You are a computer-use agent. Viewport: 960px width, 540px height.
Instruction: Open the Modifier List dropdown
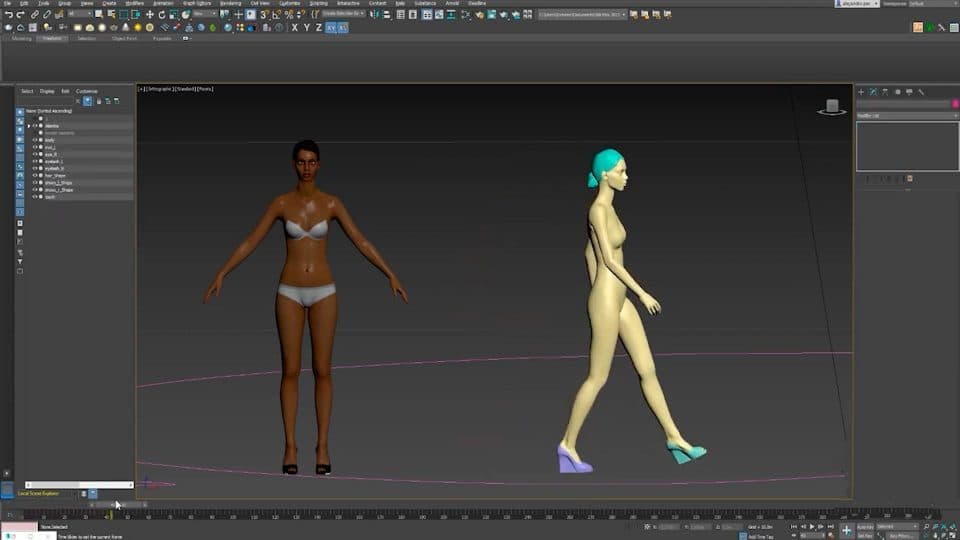(907, 116)
